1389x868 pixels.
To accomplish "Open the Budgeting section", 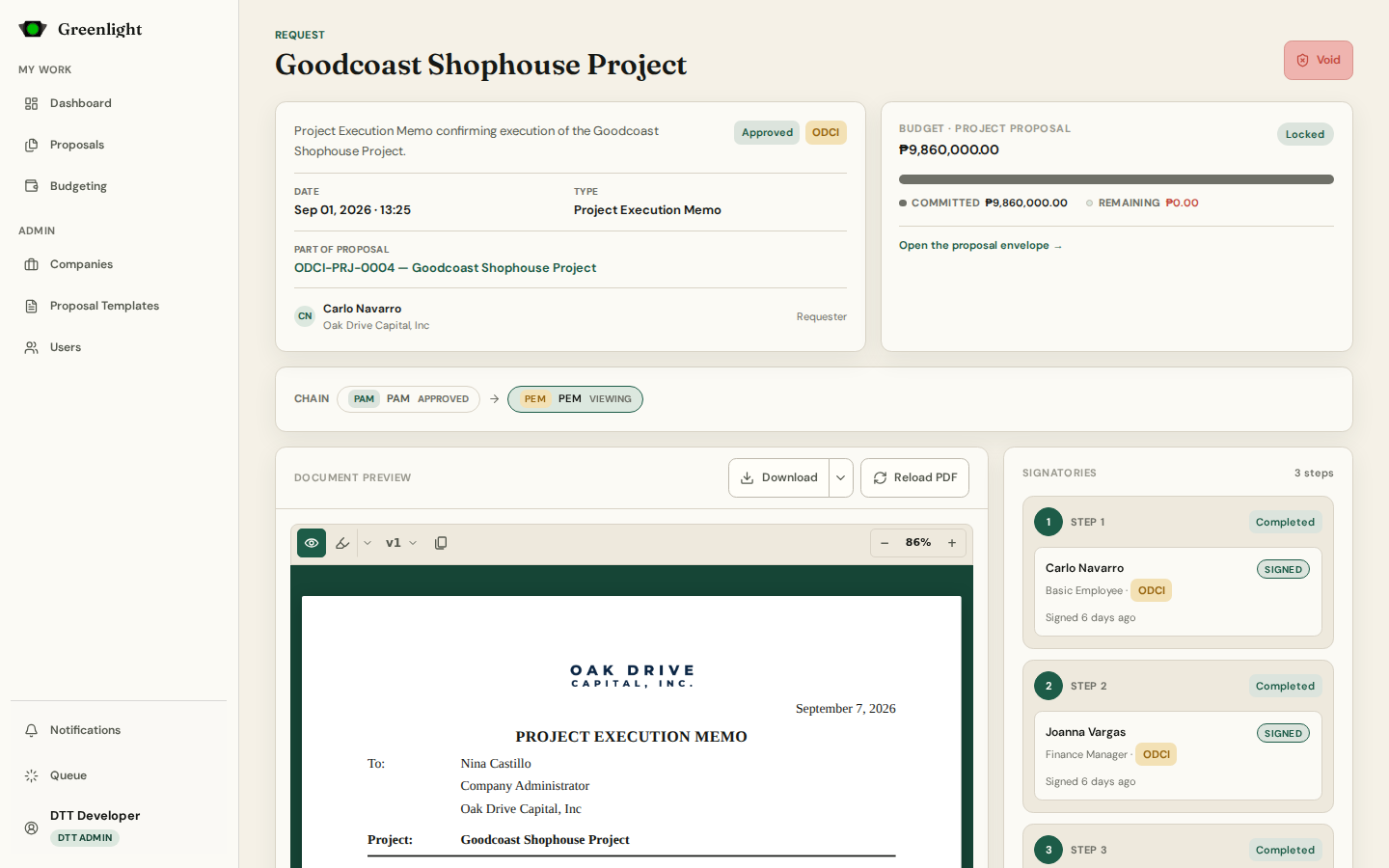I will 119,186.
